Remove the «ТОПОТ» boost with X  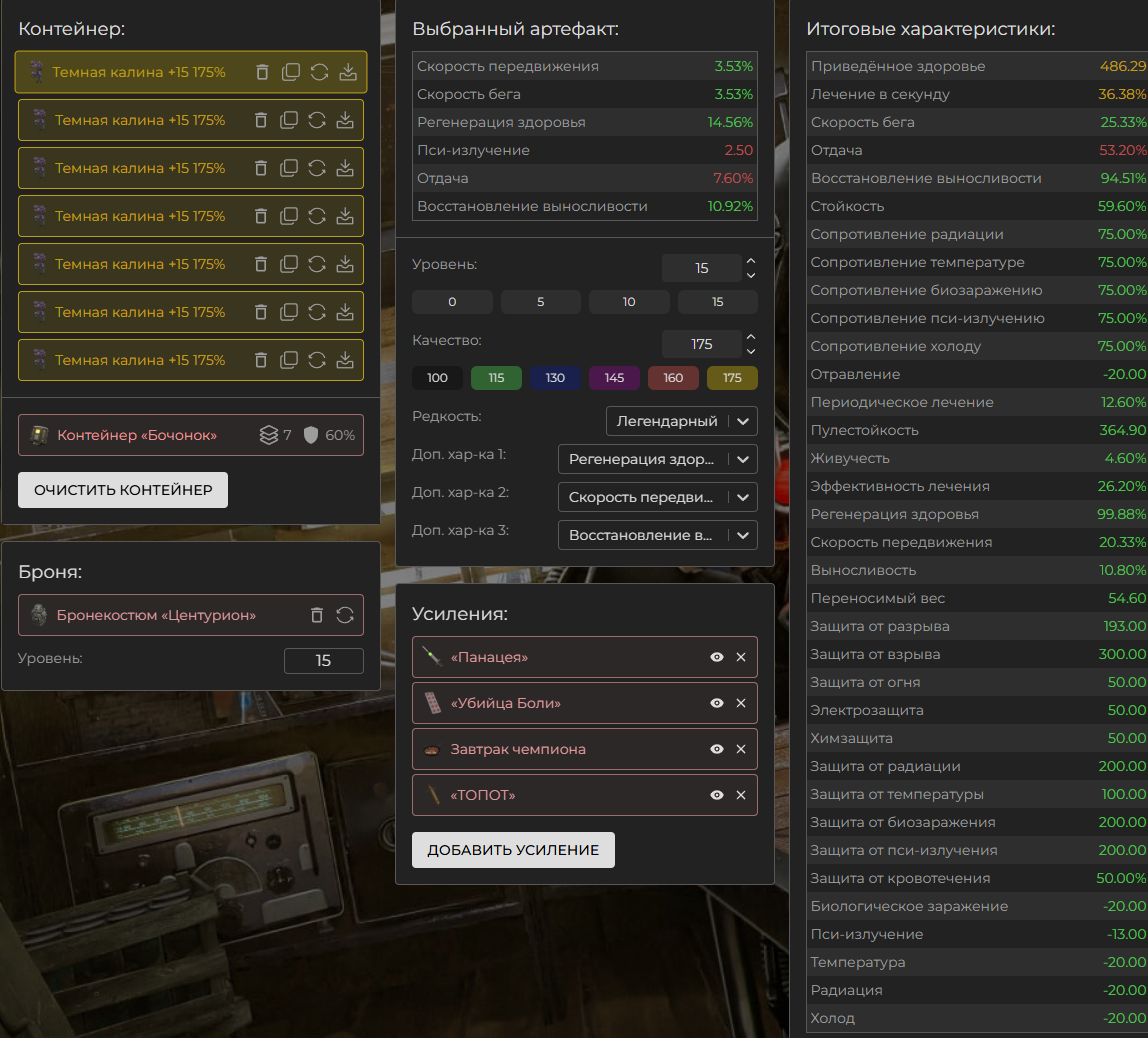click(x=741, y=795)
